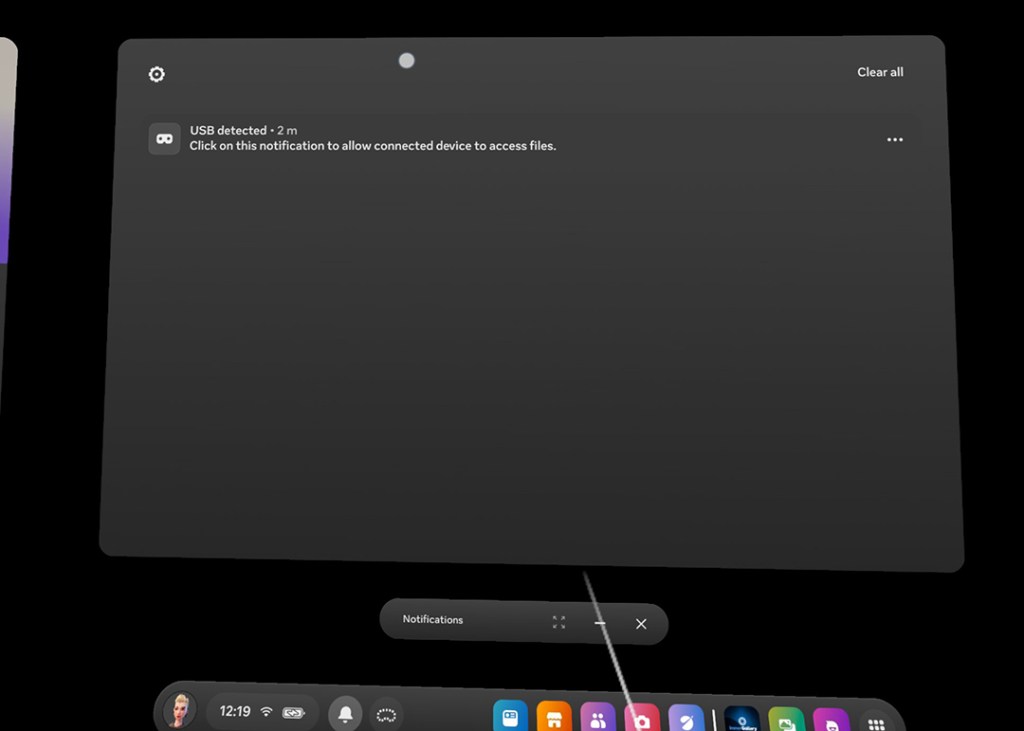Screen dimensions: 1024x731
Task: Open the blue Feed app in the dock
Action: (510, 717)
